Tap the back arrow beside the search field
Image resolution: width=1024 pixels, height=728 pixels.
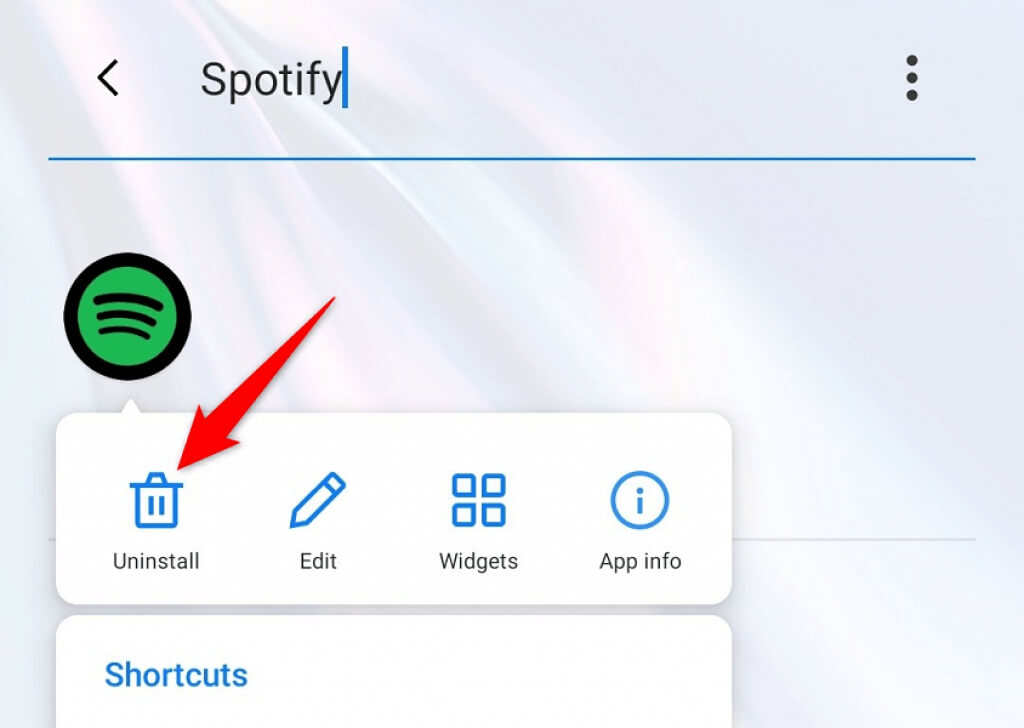[108, 78]
